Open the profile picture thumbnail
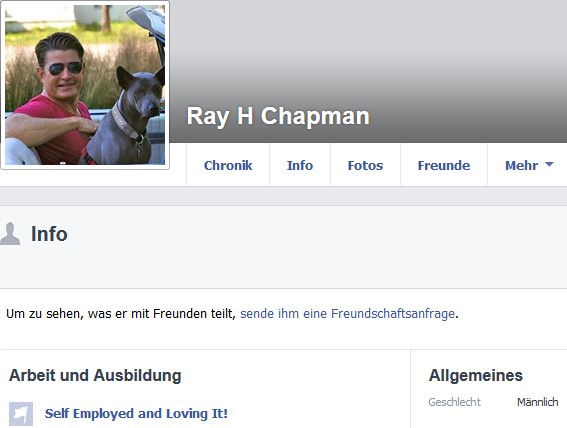Viewport: 567px width, 428px height. click(x=85, y=85)
